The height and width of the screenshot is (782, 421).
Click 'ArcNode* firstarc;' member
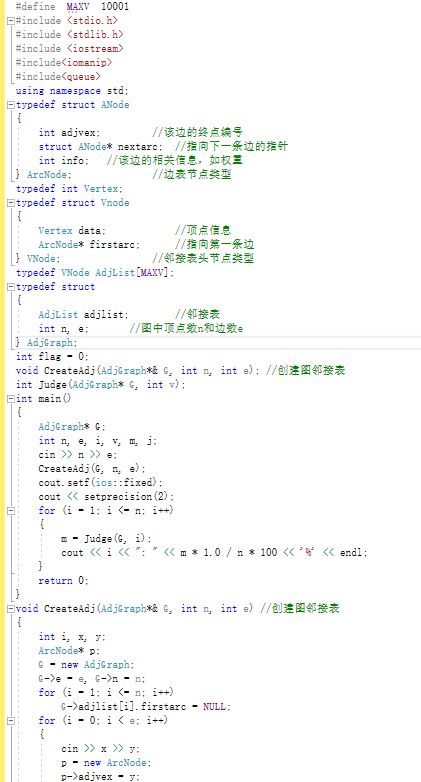tap(90, 245)
